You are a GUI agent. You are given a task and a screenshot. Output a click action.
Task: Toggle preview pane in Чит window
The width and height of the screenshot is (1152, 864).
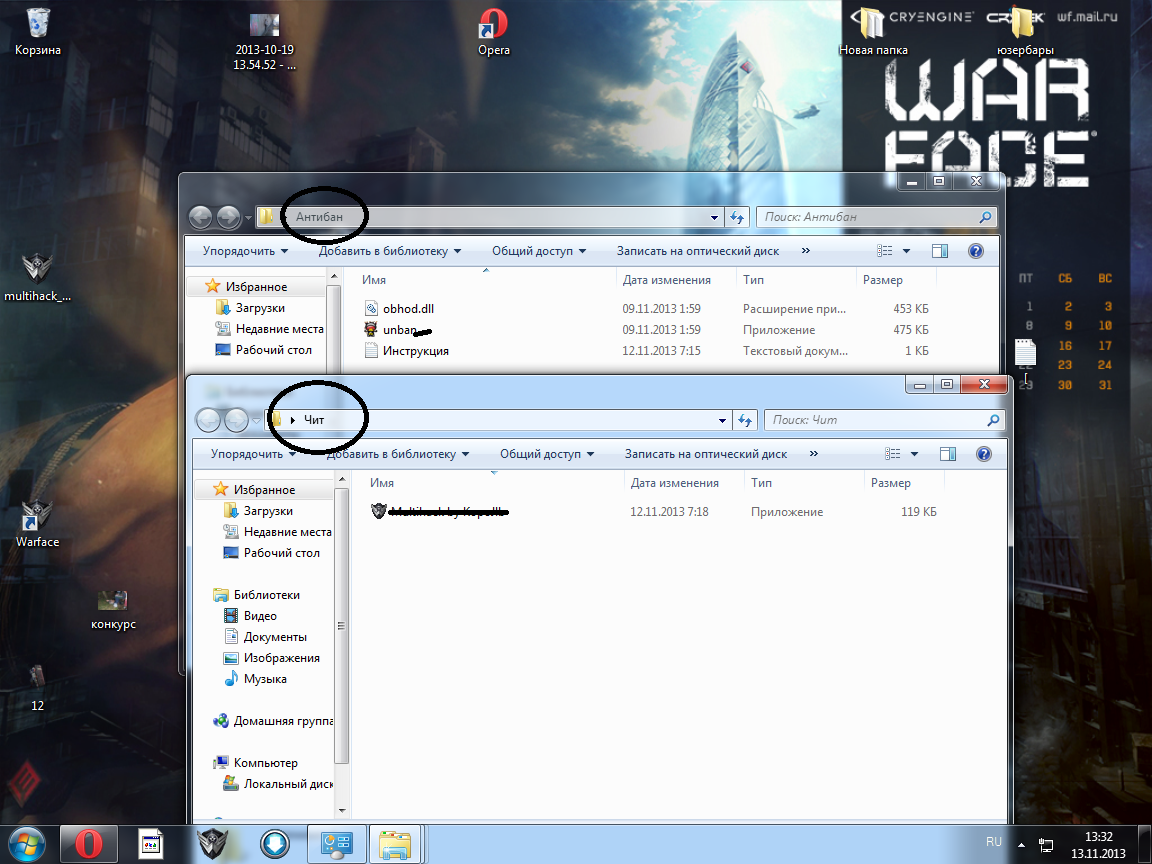pyautogui.click(x=948, y=454)
